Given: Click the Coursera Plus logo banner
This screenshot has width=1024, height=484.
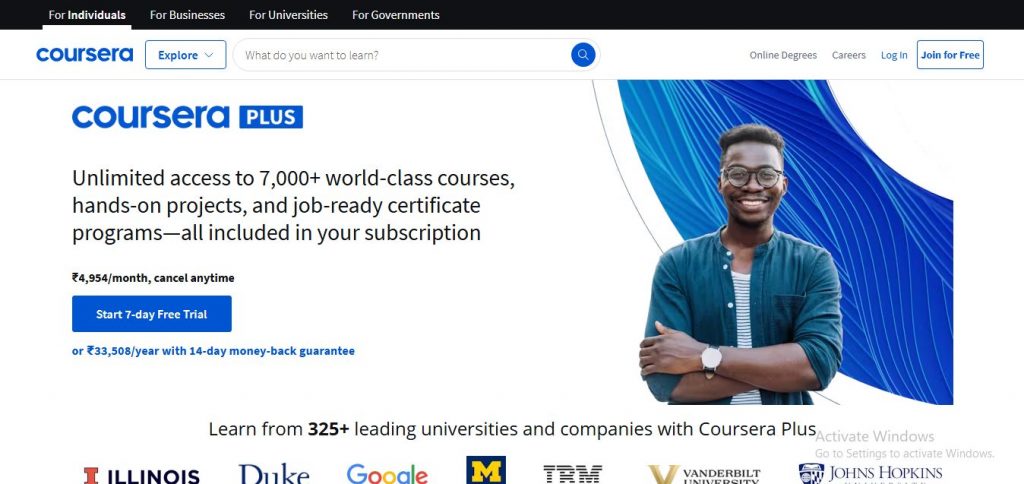Looking at the screenshot, I should click(x=187, y=117).
